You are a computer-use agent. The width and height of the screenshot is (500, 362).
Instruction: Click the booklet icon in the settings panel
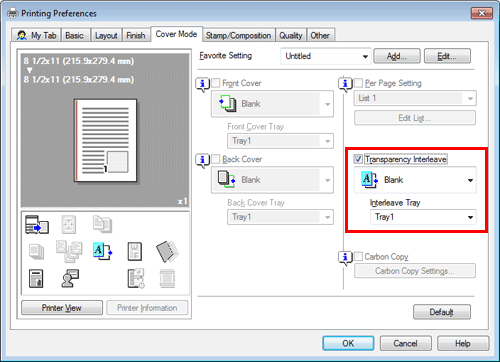click(x=167, y=252)
